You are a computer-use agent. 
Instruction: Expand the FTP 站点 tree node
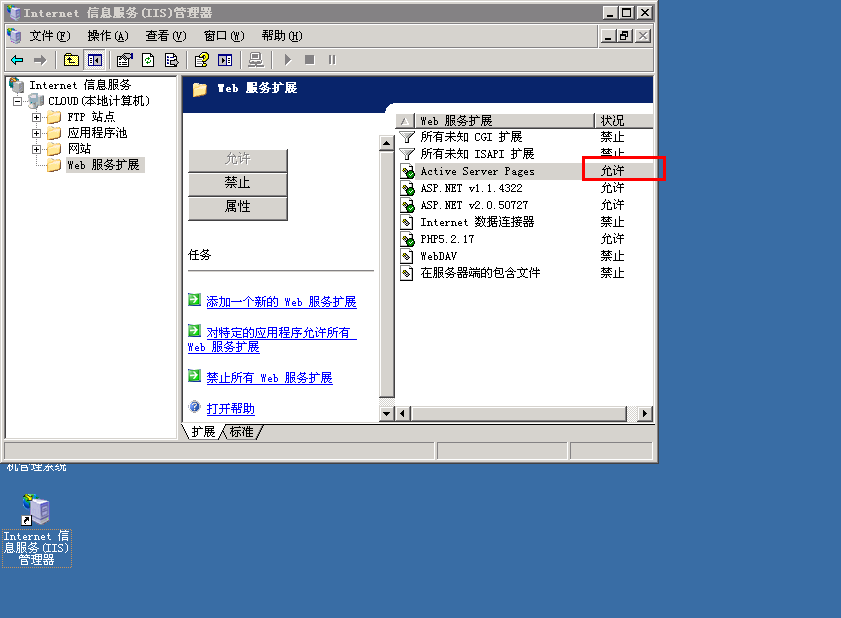pyautogui.click(x=36, y=117)
